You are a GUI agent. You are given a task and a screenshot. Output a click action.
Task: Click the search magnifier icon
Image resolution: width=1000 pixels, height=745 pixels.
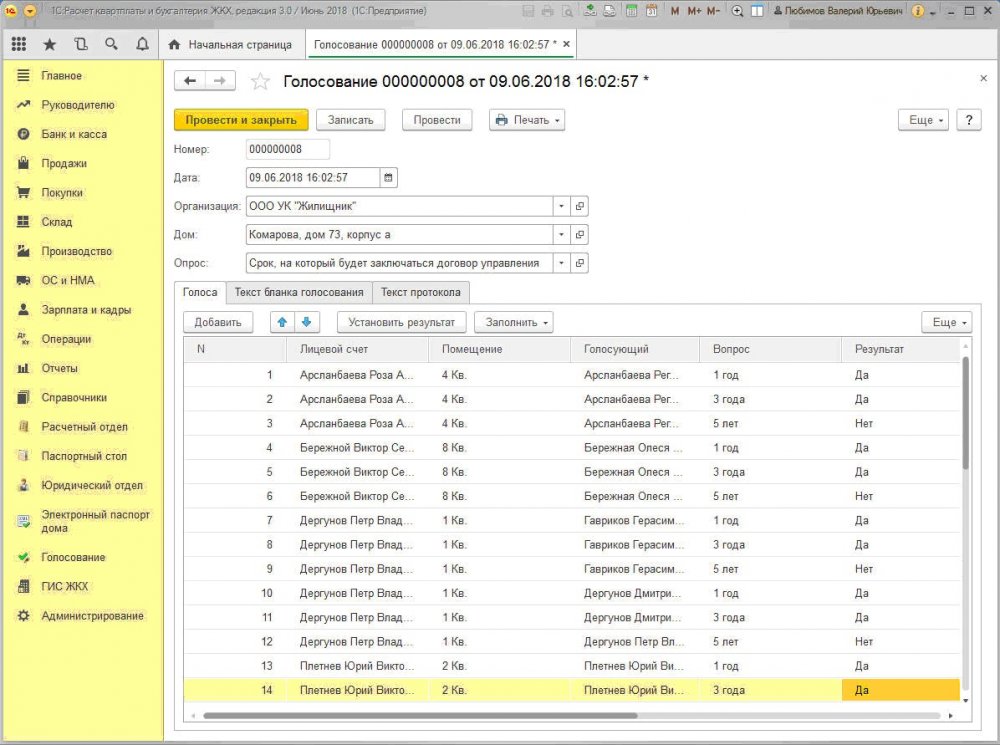coord(112,44)
